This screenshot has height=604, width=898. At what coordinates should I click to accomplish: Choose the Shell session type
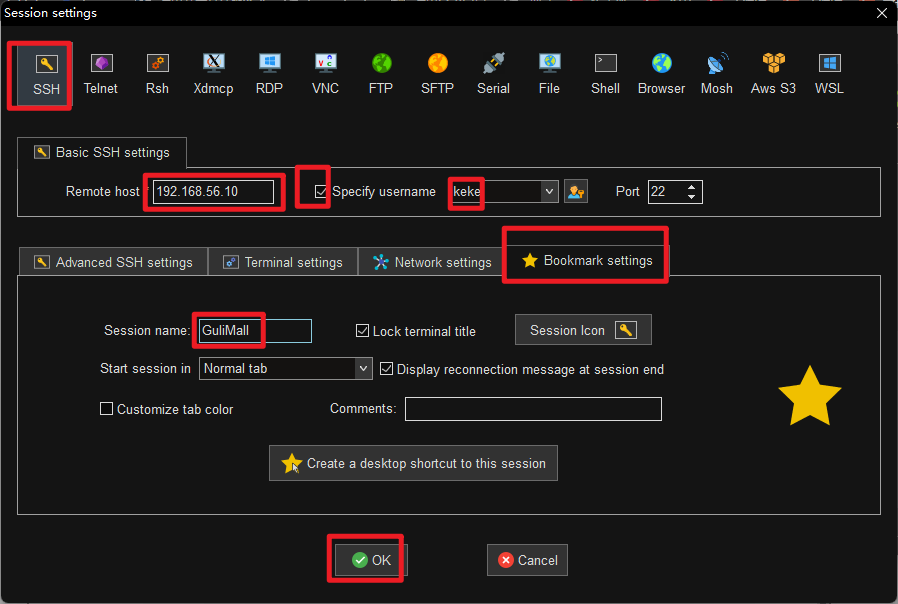[605, 75]
